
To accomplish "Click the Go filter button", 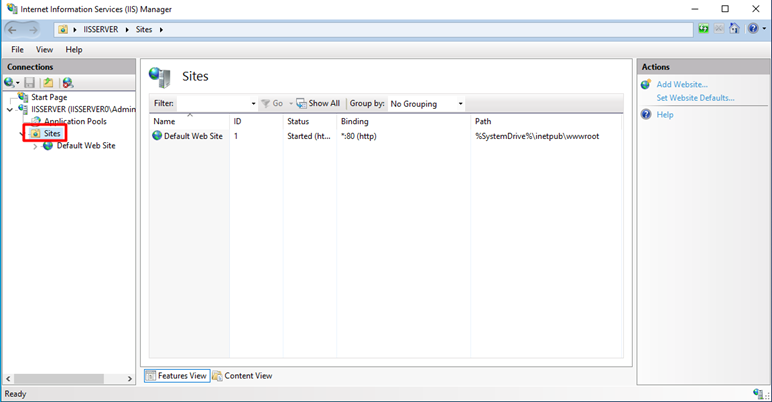I will pos(273,103).
